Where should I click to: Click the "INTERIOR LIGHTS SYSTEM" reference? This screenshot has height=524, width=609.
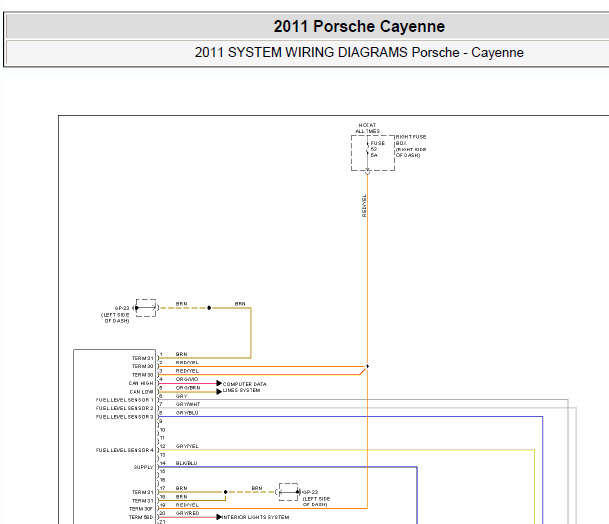pos(256,517)
